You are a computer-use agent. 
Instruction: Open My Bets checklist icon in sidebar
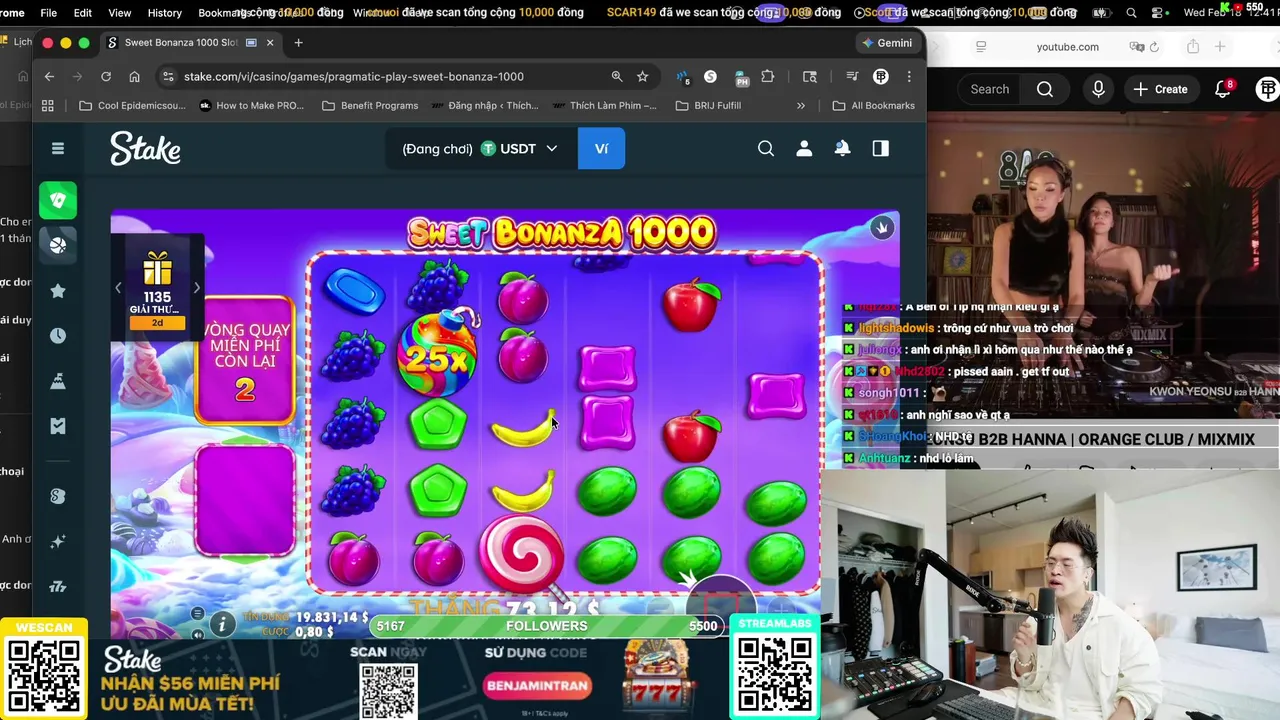[58, 426]
